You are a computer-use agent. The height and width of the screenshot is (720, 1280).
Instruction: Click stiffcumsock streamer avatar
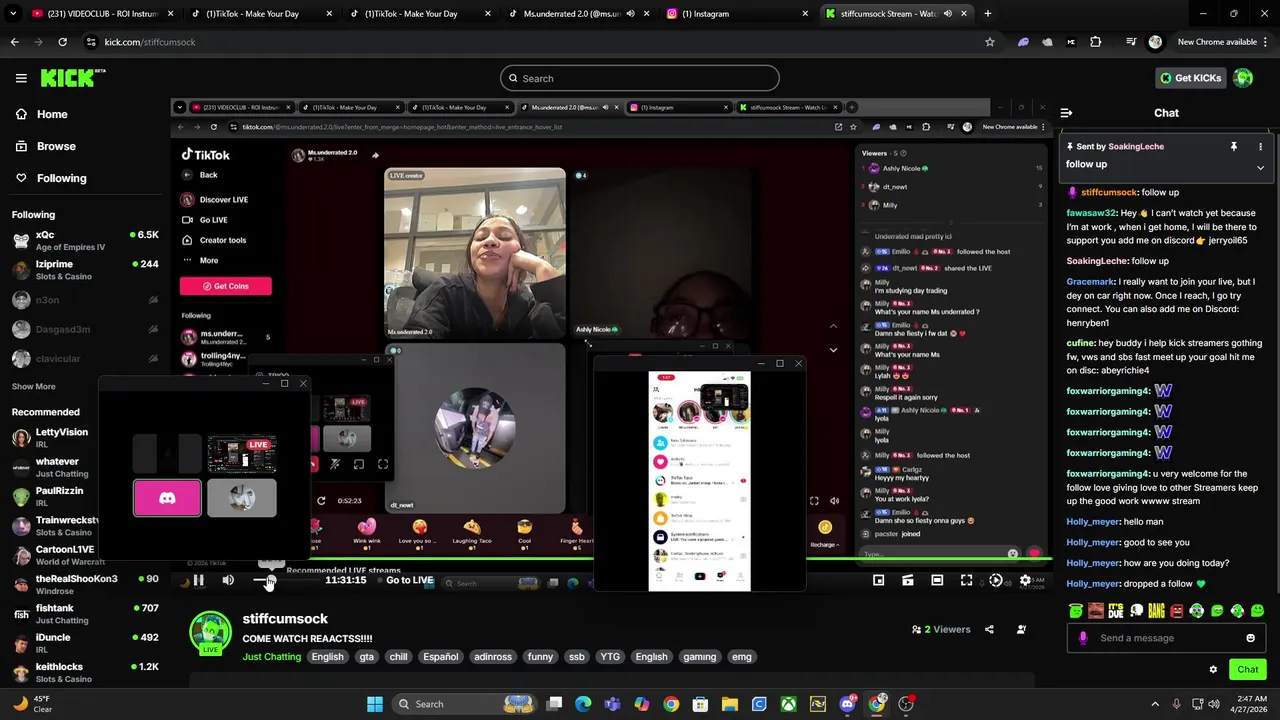211,634
